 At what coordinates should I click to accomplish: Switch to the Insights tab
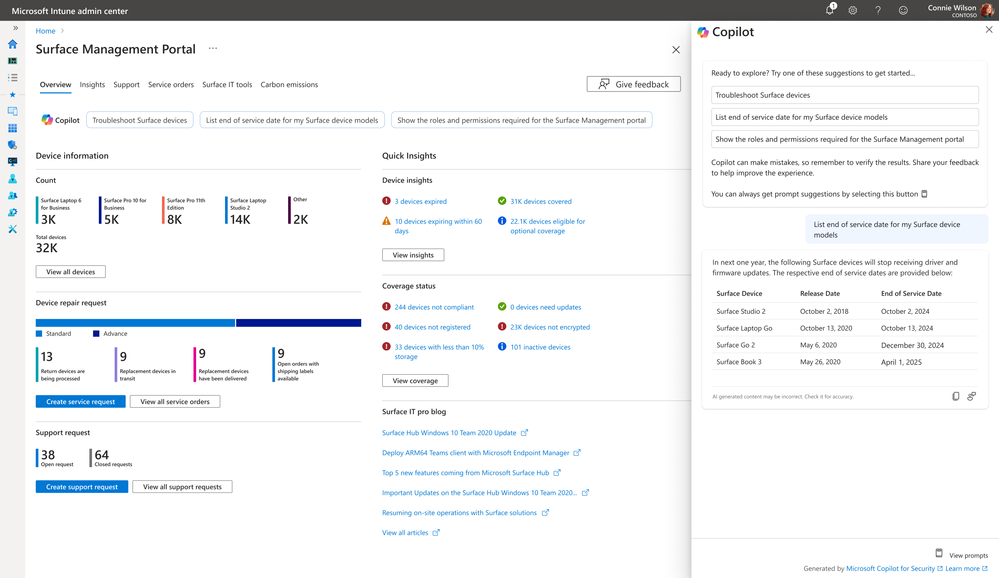coord(92,85)
